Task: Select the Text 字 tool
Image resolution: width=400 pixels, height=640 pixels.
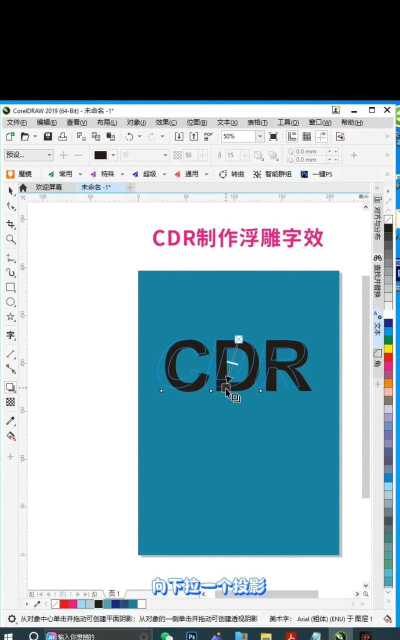Action: coord(11,335)
